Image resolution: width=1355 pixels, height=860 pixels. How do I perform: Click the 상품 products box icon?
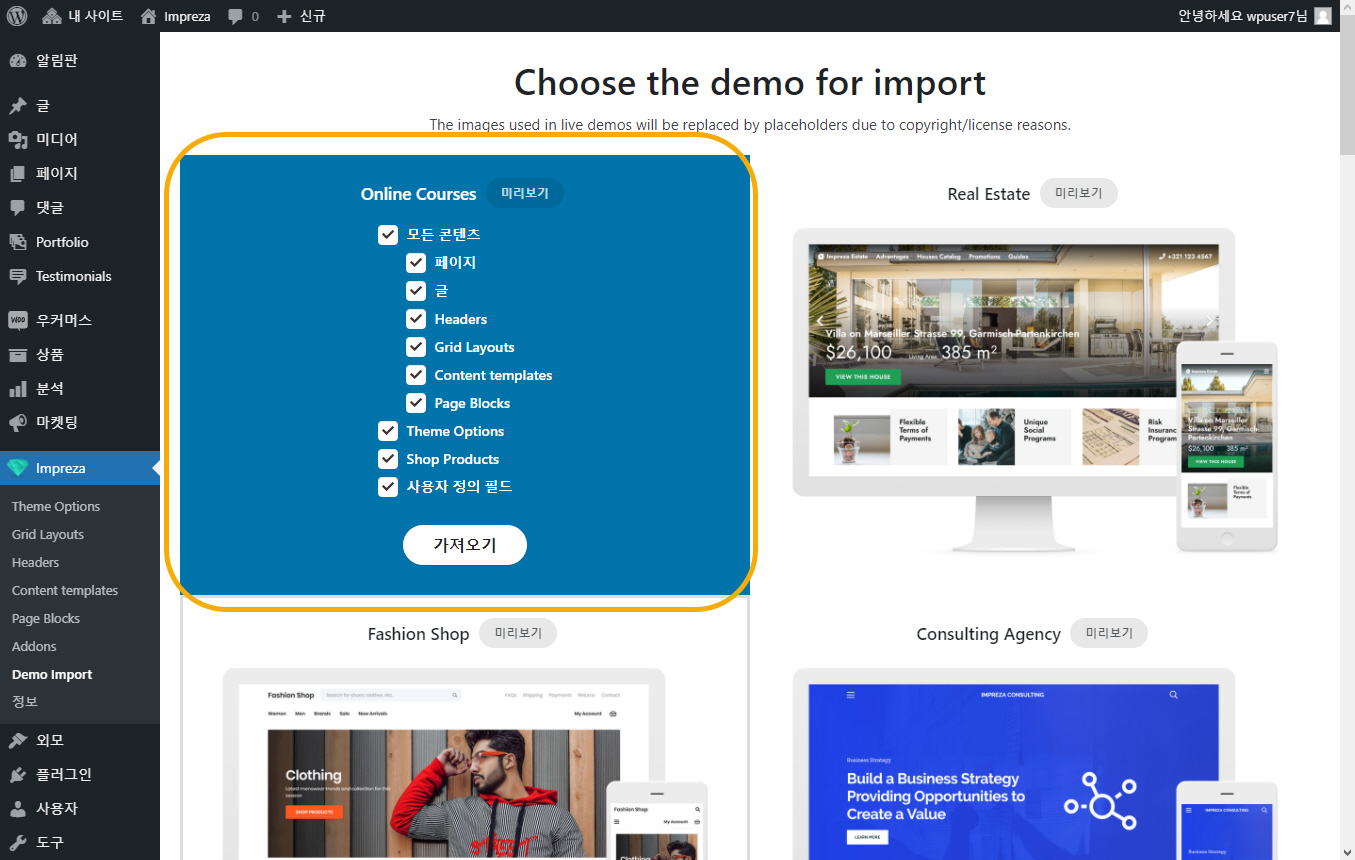(18, 354)
